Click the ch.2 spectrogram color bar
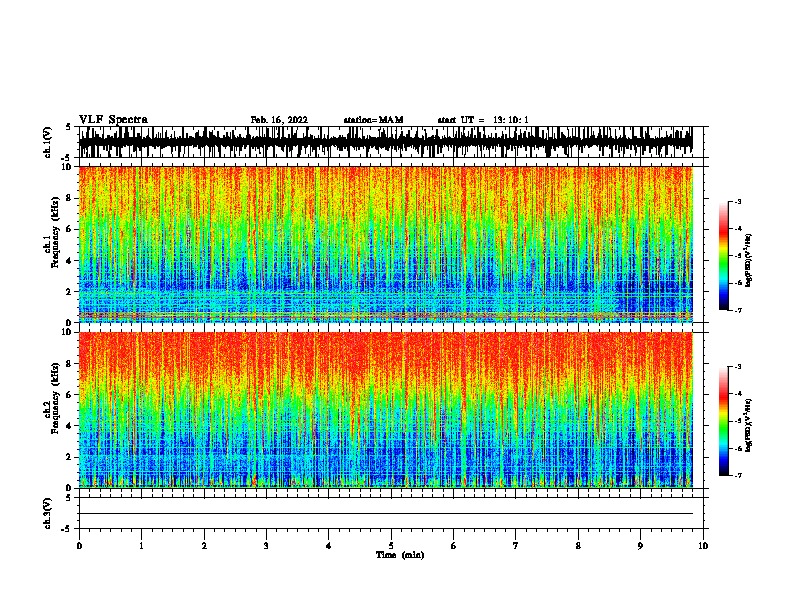 point(724,421)
